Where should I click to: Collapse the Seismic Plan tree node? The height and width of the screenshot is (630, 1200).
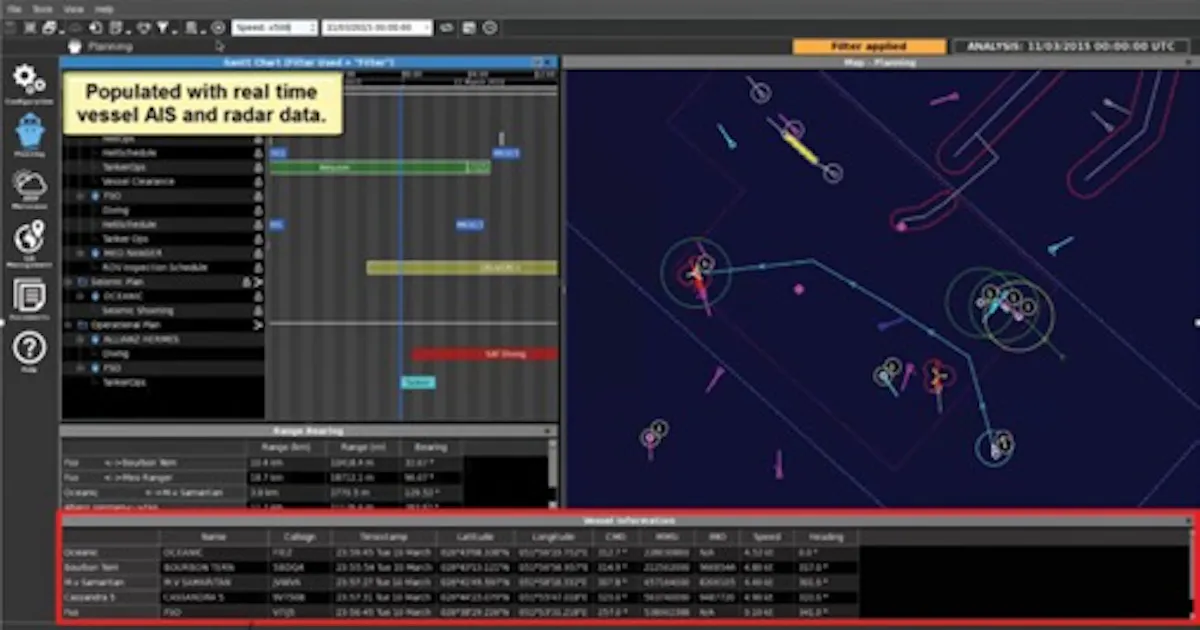(x=68, y=282)
